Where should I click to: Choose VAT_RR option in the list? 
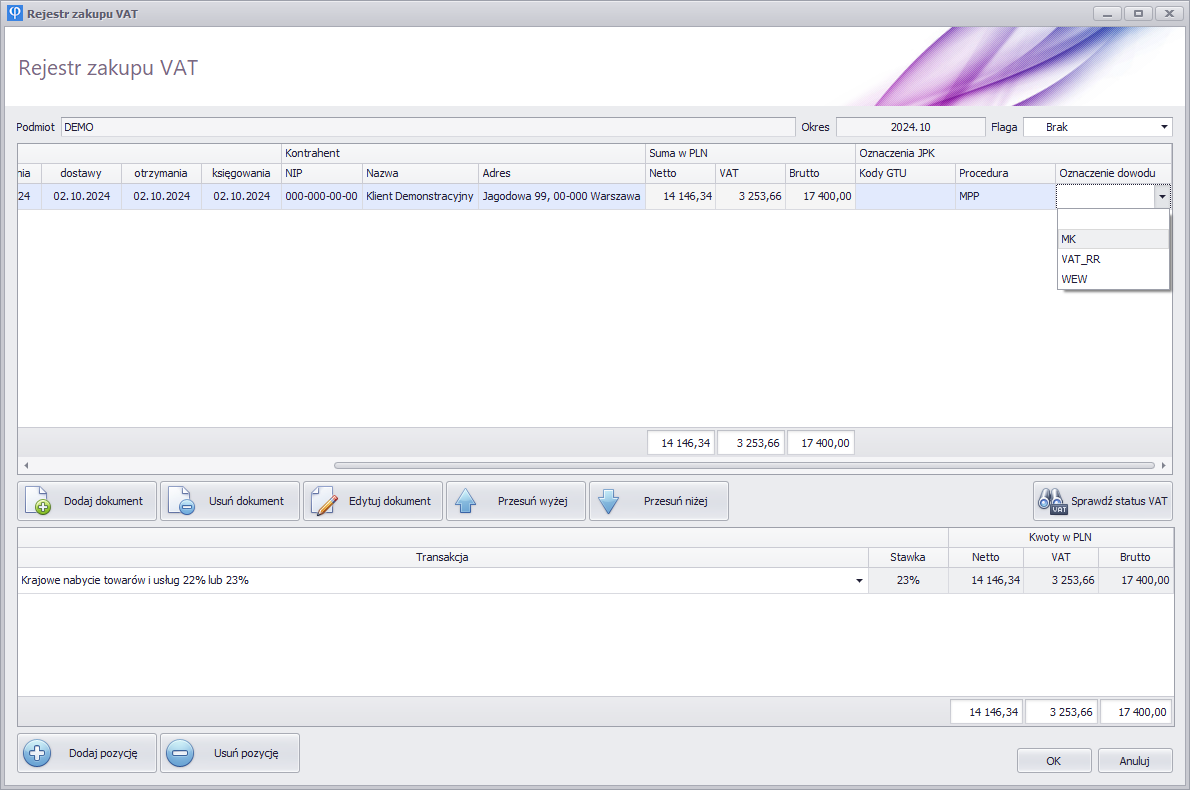1112,259
